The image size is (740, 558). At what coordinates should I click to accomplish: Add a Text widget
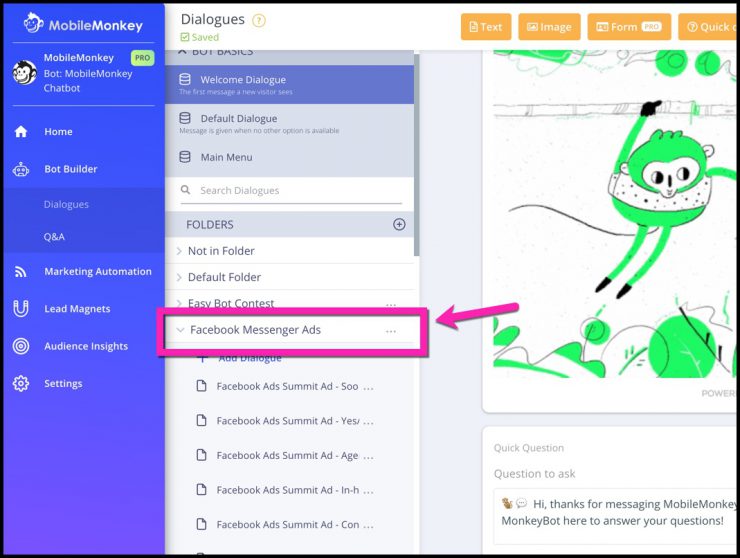coord(486,27)
